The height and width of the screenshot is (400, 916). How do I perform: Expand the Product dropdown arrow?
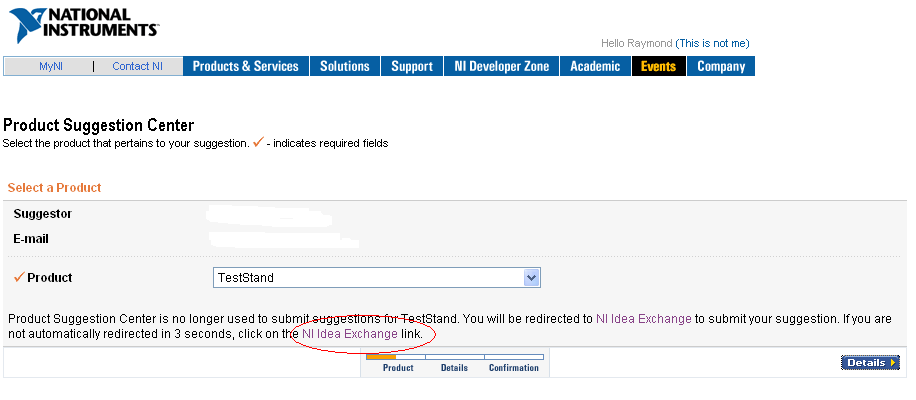(x=531, y=278)
